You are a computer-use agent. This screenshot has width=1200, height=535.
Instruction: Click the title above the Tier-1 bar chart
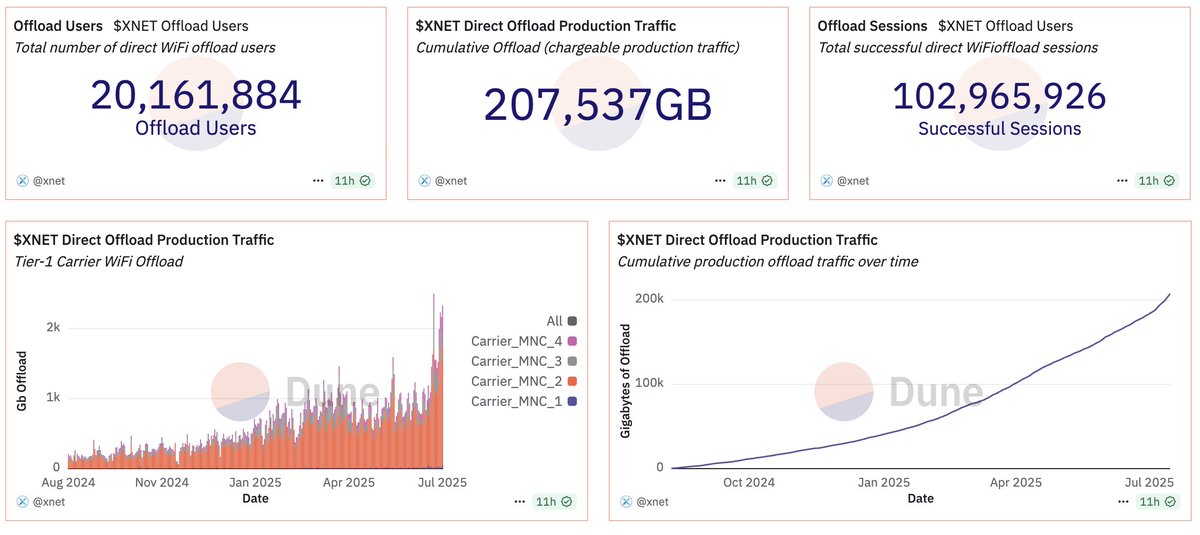tap(144, 240)
